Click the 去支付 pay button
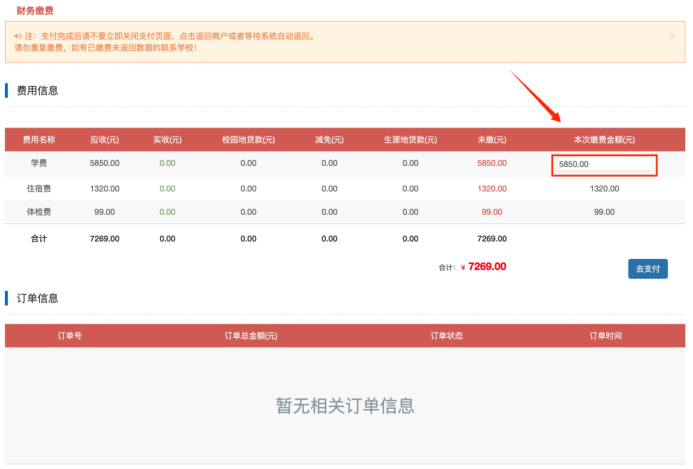 pos(647,269)
